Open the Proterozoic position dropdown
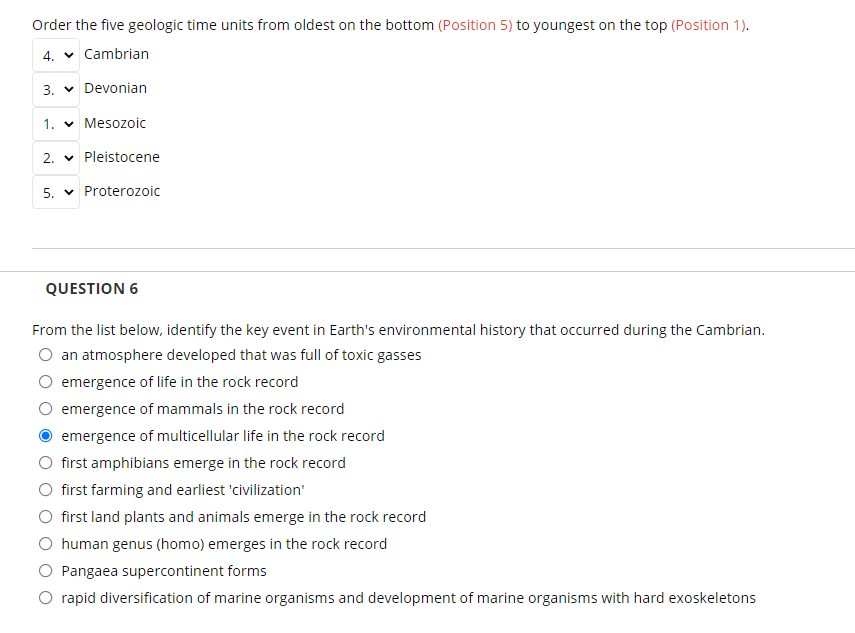 point(56,191)
